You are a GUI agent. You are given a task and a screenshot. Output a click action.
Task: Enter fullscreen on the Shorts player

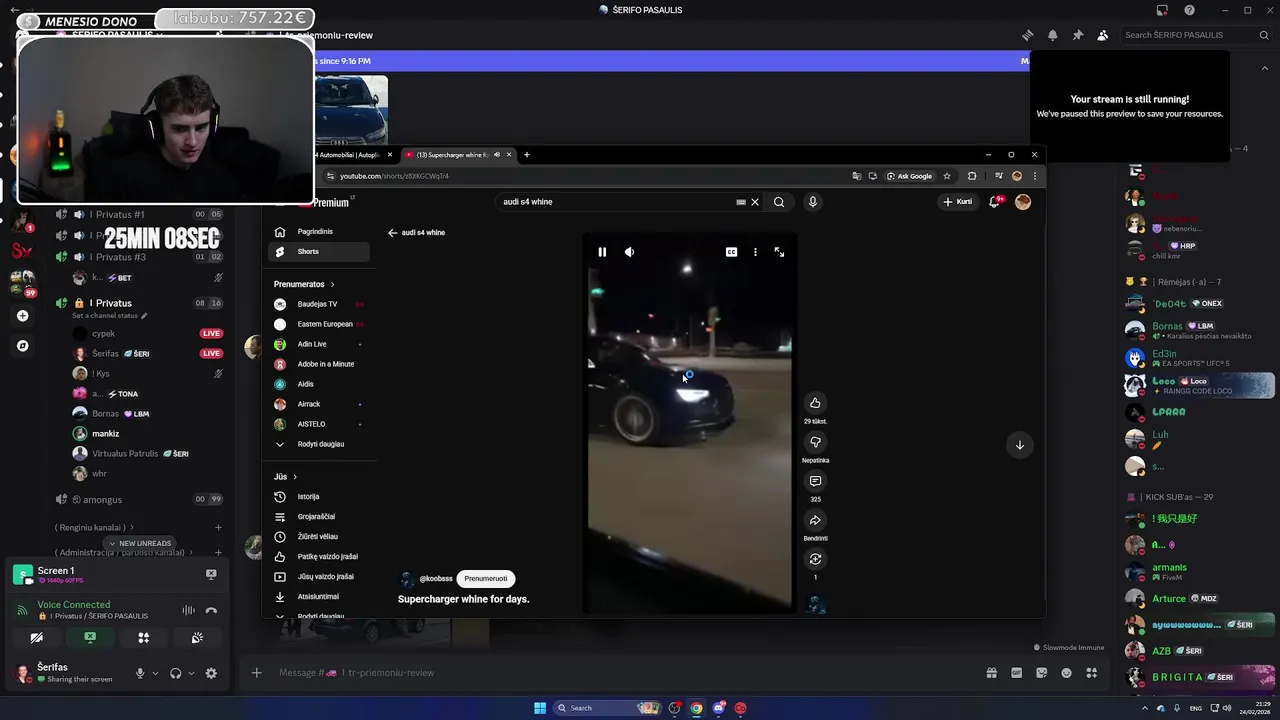pyautogui.click(x=779, y=252)
